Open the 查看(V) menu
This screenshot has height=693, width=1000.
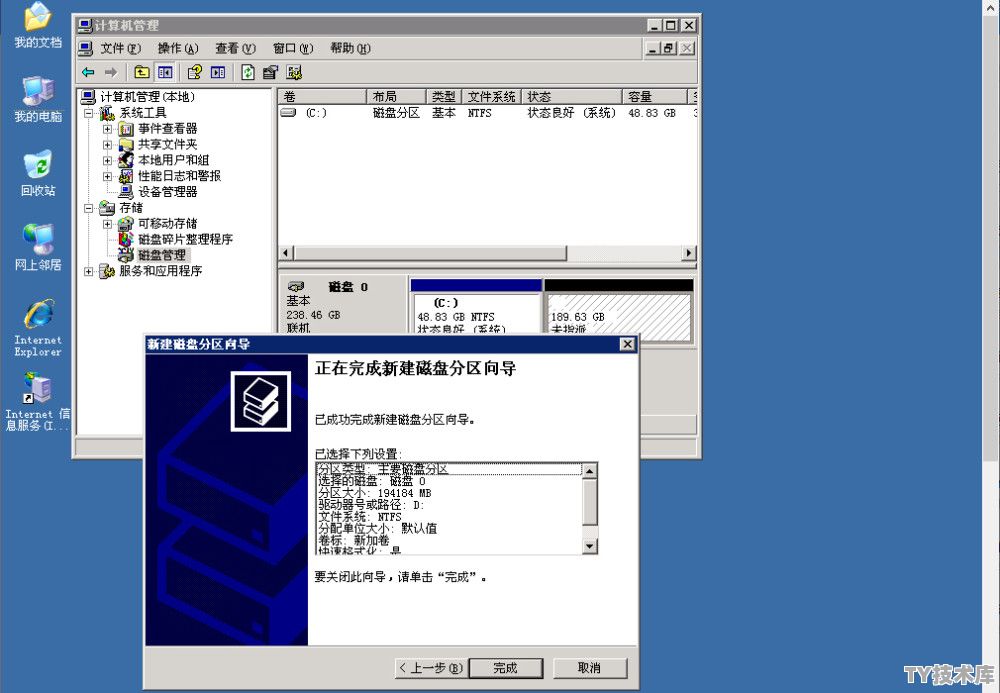235,48
